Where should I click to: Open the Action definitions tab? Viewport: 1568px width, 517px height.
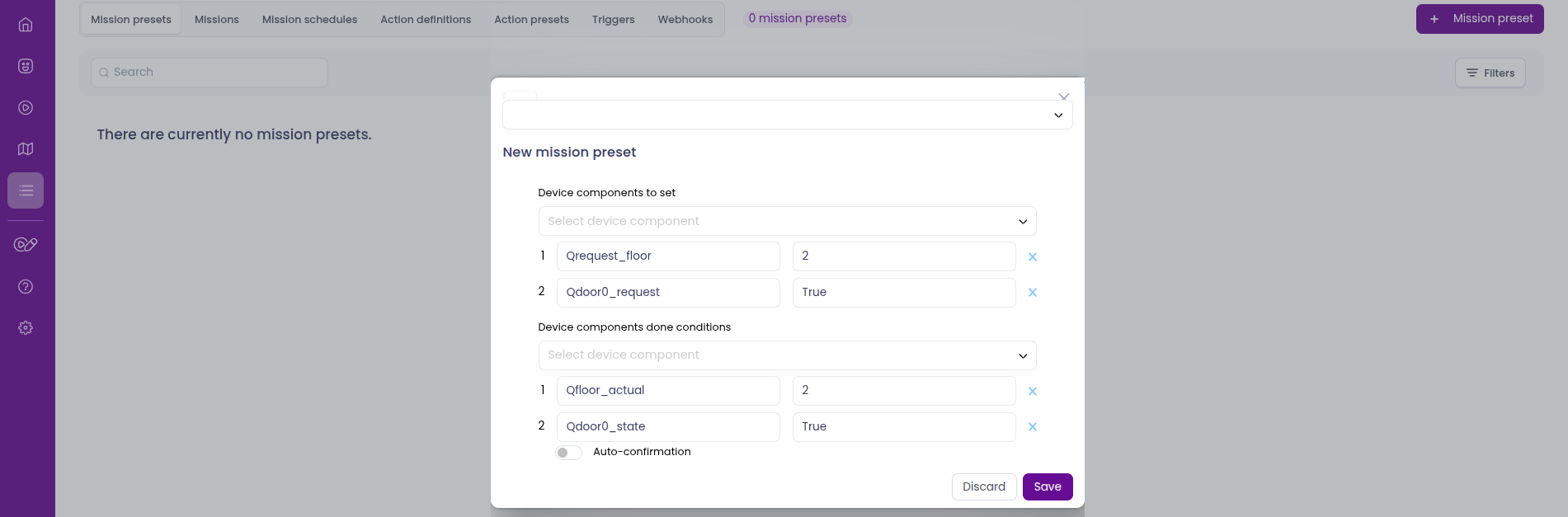[x=426, y=20]
